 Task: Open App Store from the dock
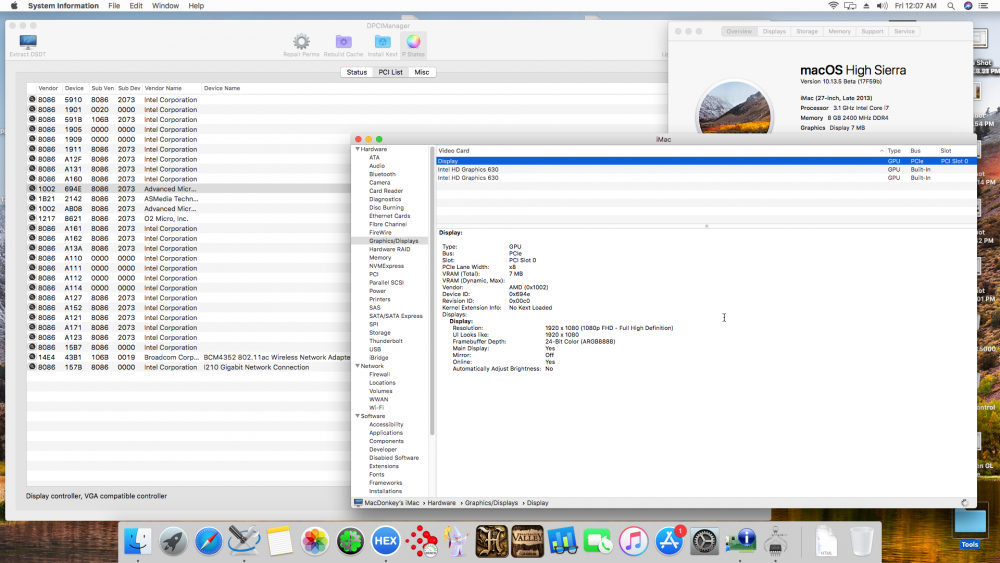[669, 541]
